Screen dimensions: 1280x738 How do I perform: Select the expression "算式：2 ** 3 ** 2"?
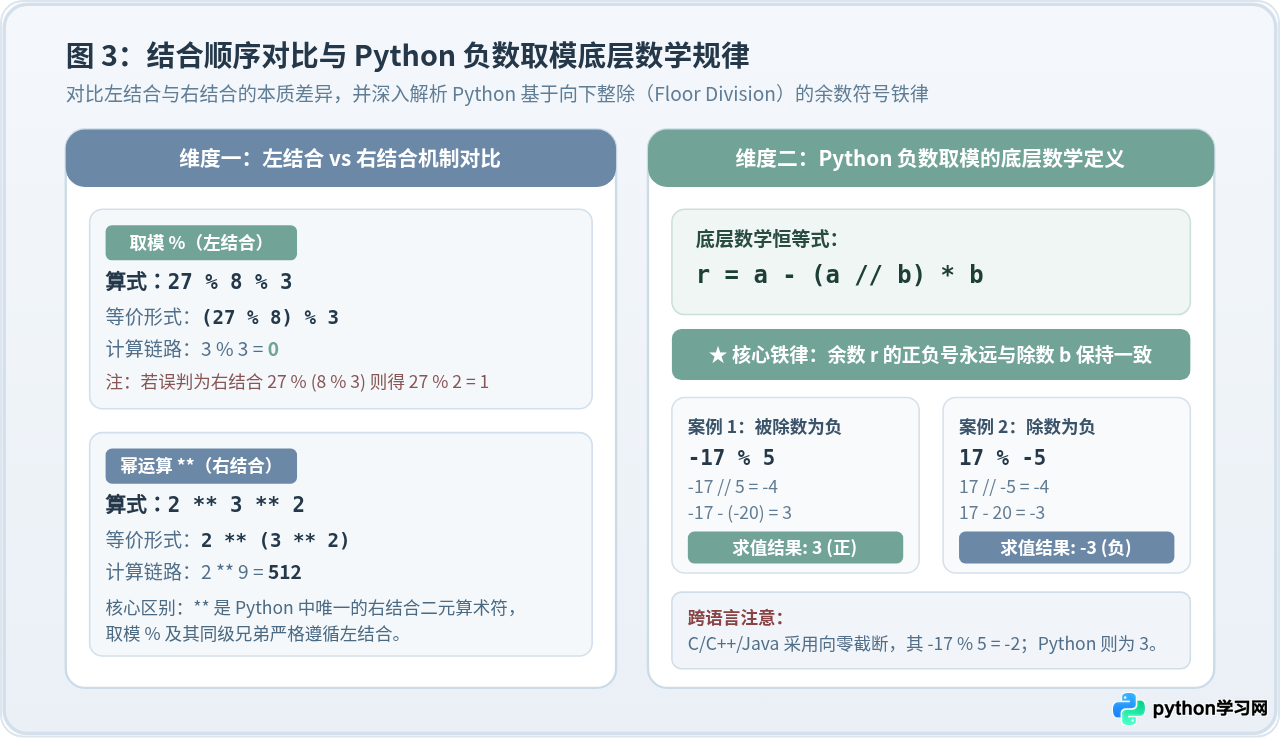pyautogui.click(x=205, y=505)
